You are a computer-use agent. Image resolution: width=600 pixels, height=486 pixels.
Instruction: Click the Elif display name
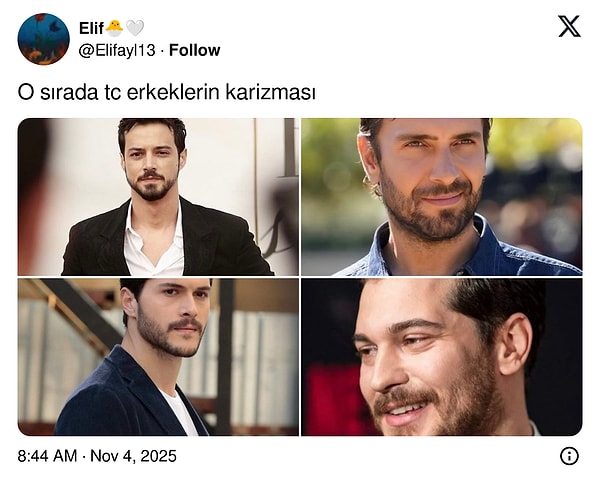[91, 28]
